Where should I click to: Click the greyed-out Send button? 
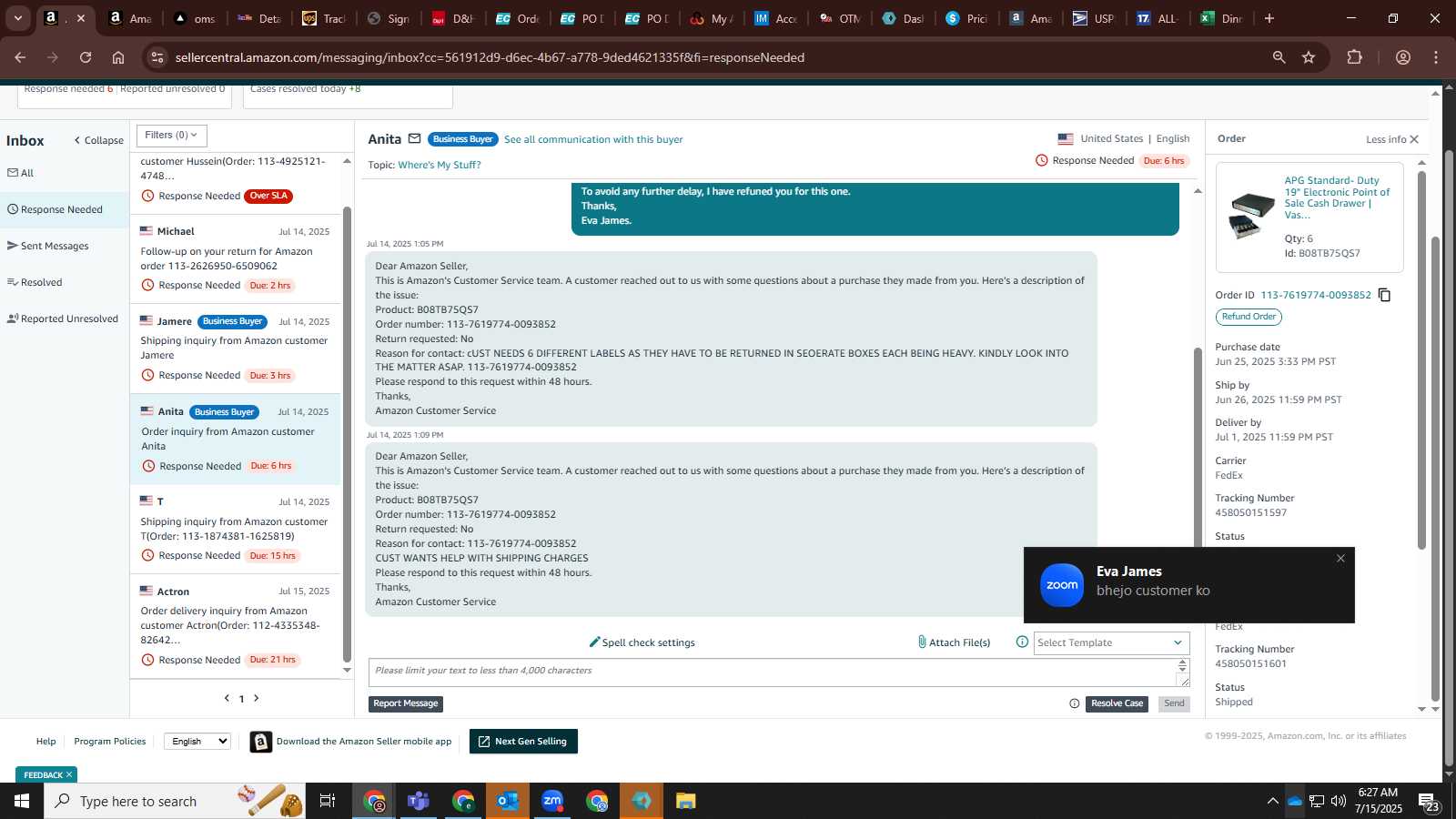(1174, 703)
